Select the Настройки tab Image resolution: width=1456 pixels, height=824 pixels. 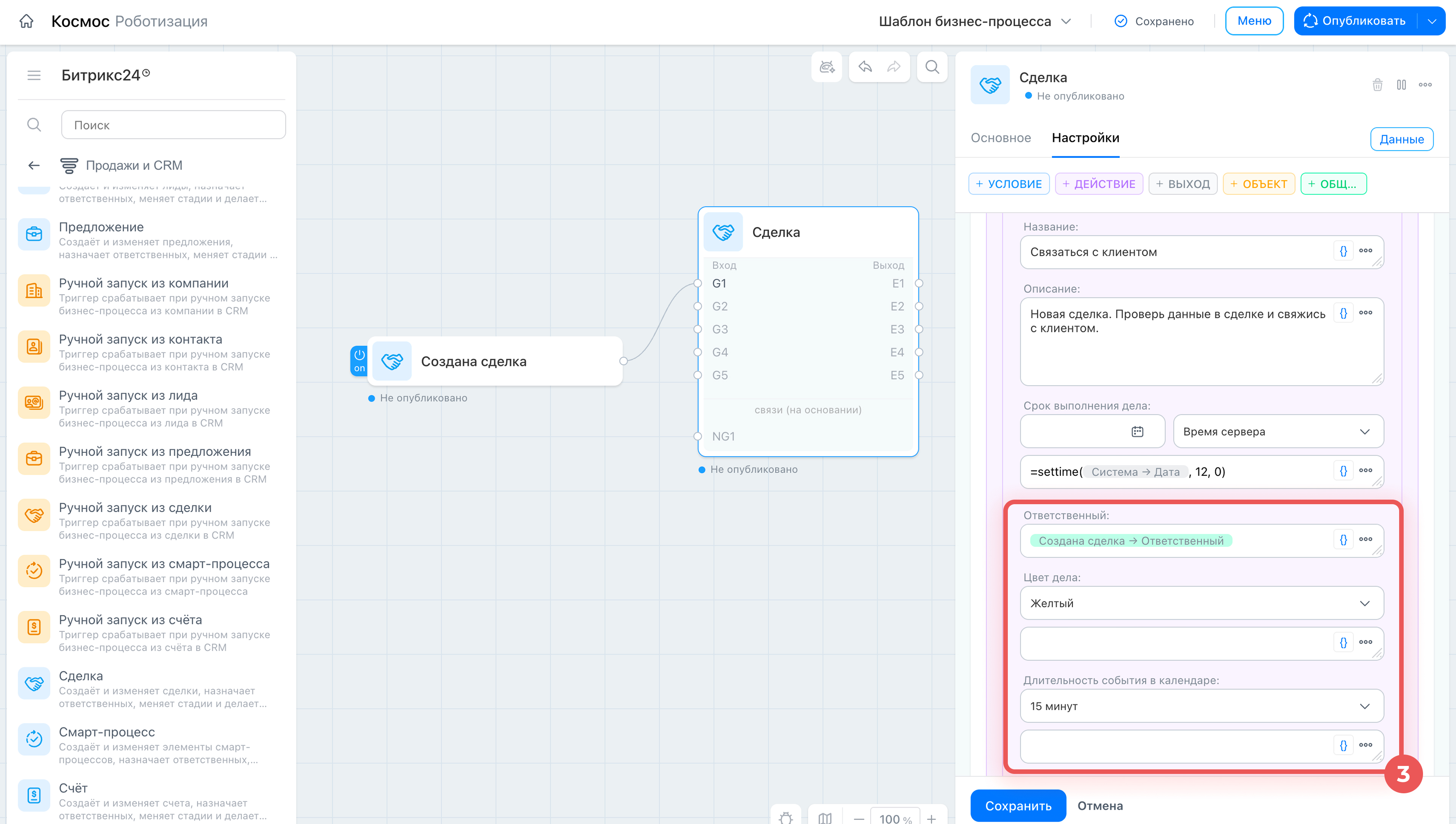pos(1085,138)
